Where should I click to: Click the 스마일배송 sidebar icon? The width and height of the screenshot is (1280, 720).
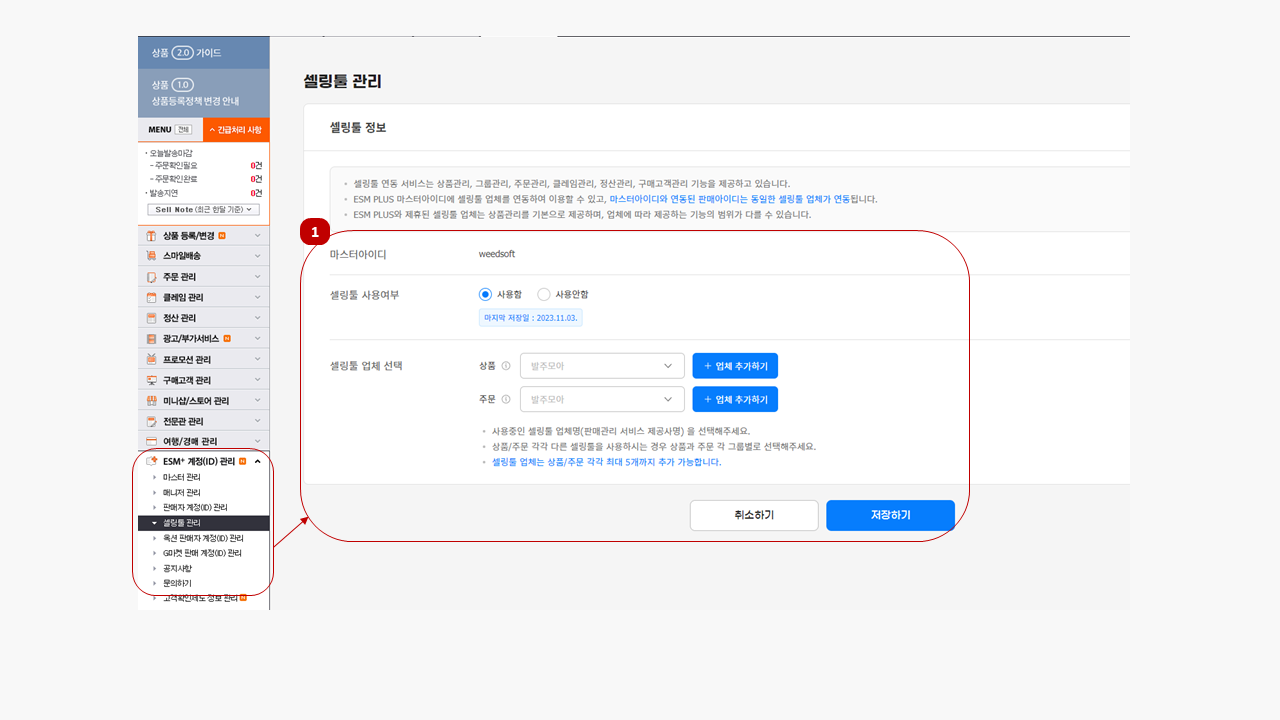point(152,256)
